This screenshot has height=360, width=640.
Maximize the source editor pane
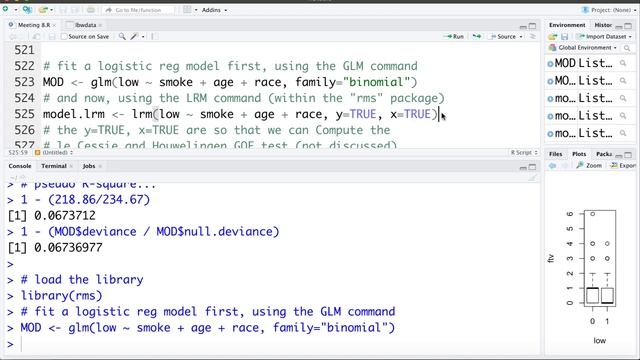pyautogui.click(x=532, y=26)
